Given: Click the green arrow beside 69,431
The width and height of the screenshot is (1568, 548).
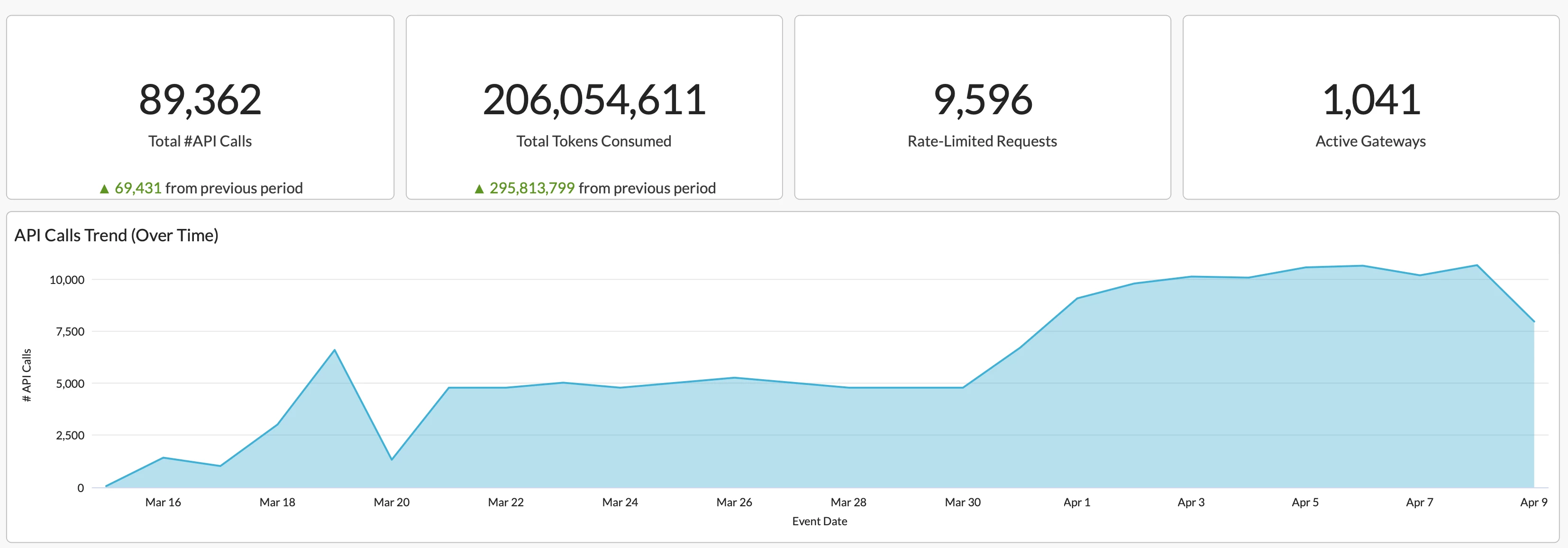Looking at the screenshot, I should point(104,189).
